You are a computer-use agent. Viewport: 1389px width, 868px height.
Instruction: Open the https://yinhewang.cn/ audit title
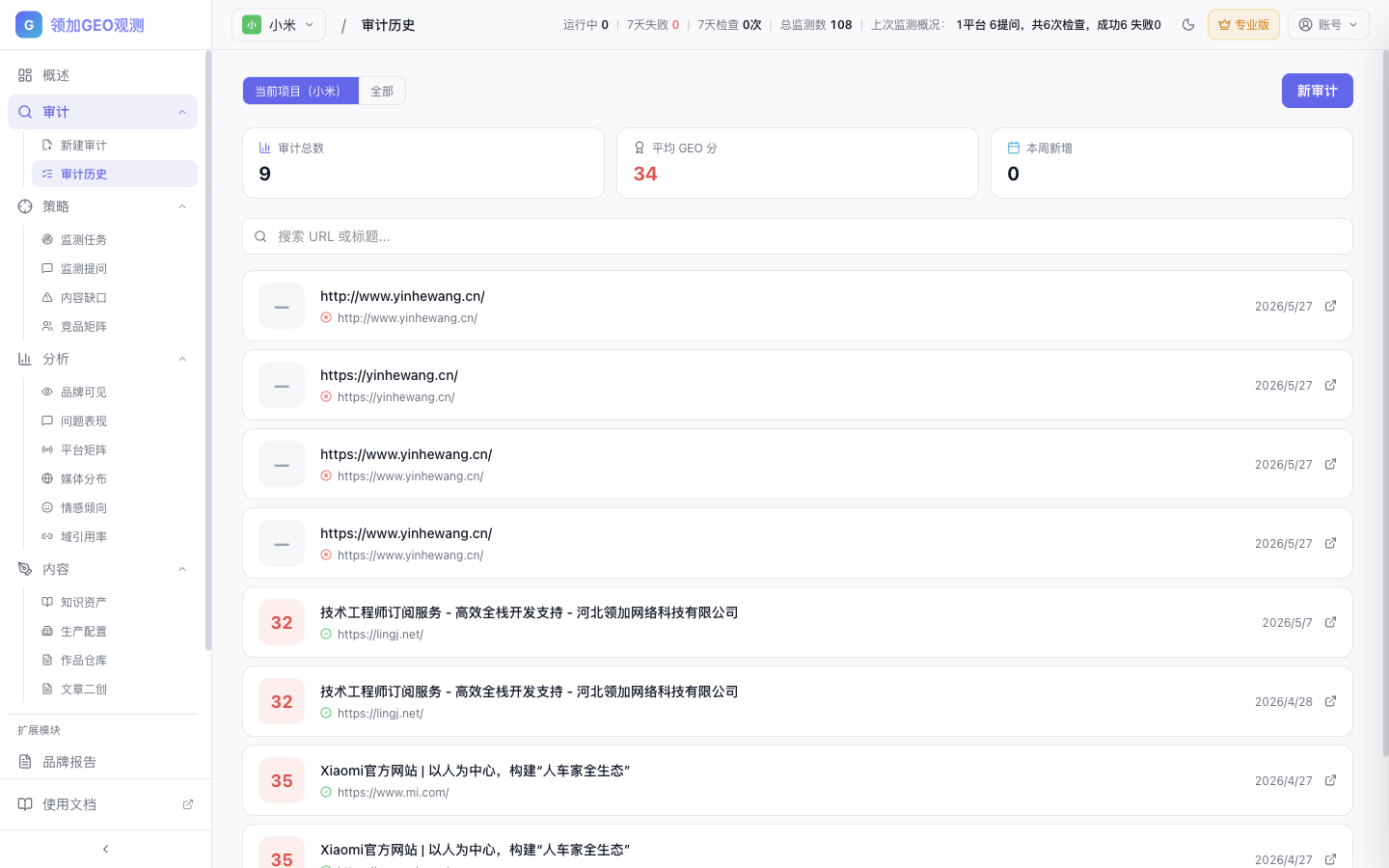point(389,375)
